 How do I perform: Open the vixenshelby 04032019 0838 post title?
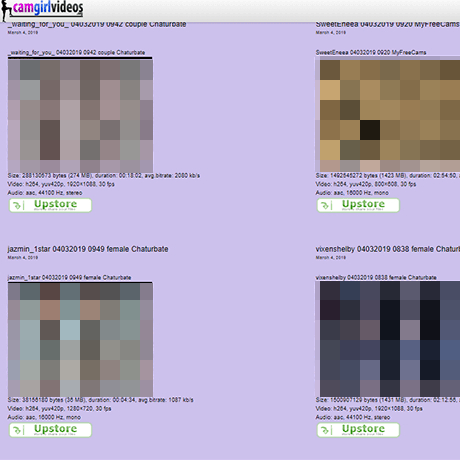pos(388,249)
